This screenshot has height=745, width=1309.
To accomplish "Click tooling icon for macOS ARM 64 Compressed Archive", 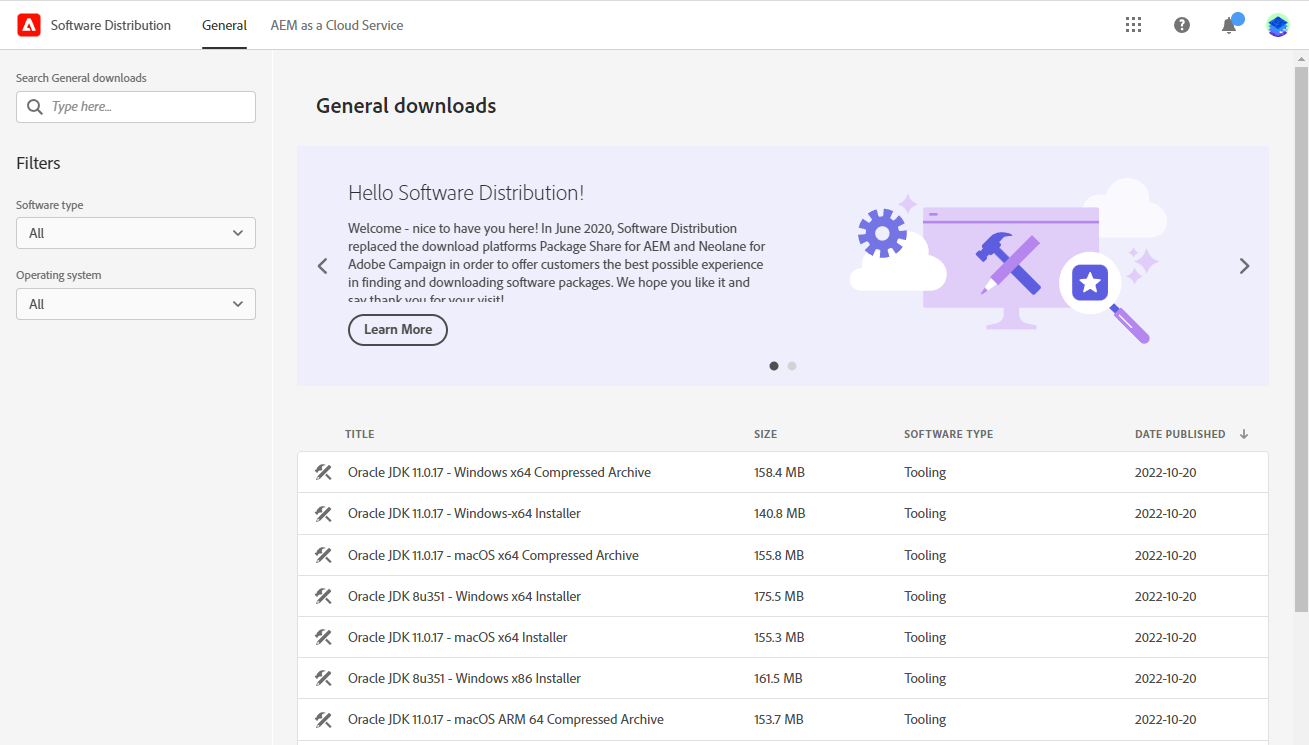I will coord(323,719).
